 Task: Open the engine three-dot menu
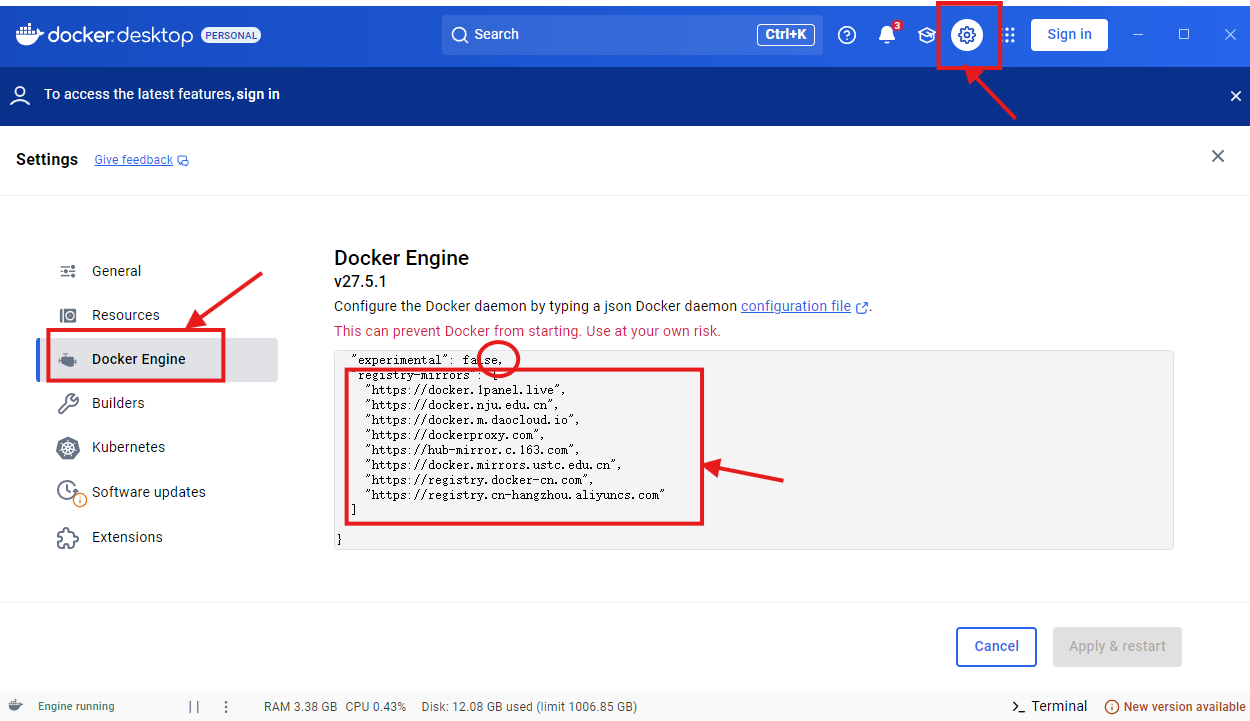pos(226,707)
